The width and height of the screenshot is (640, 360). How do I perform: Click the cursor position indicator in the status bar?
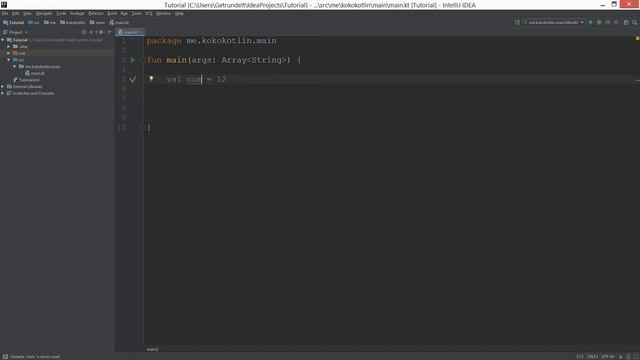click(580, 357)
